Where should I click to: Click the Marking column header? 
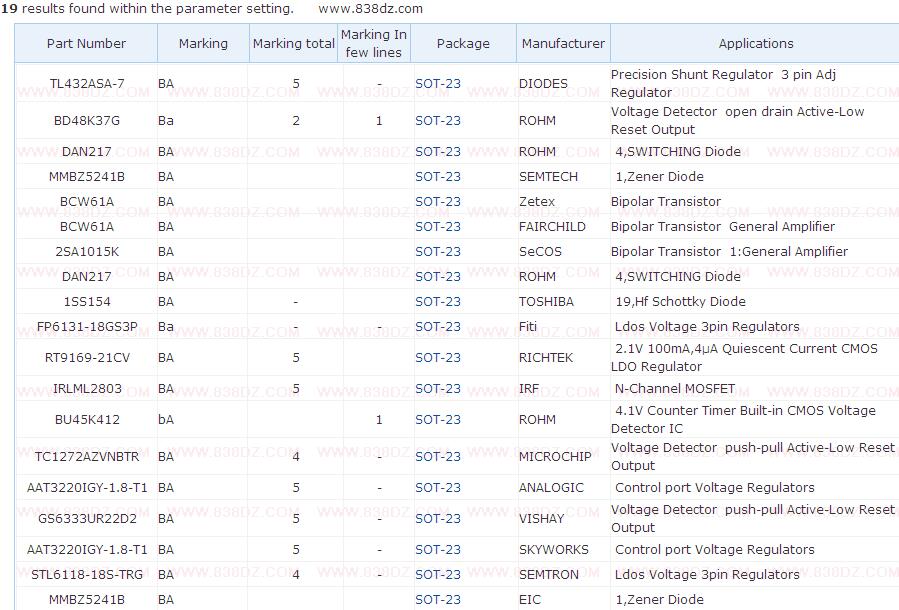tap(203, 43)
